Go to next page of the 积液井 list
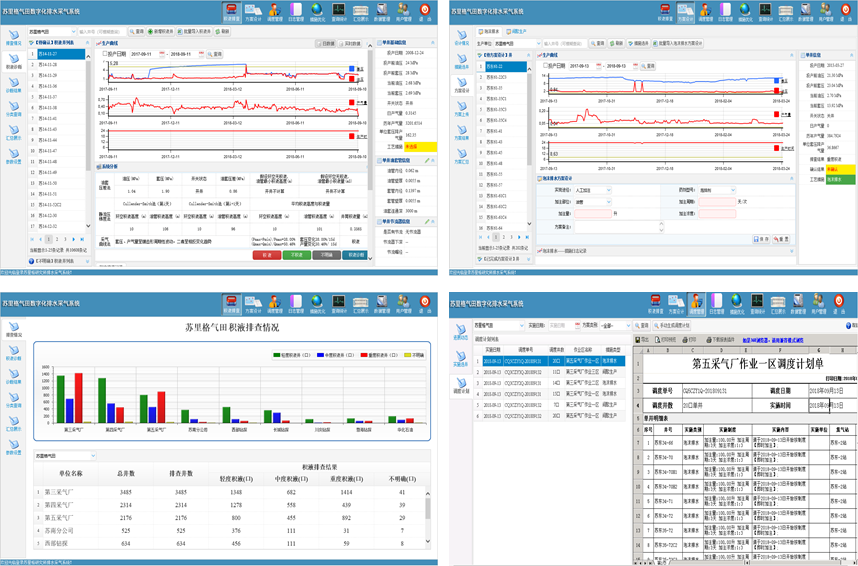Viewport: 858px width, 566px height. point(73,239)
